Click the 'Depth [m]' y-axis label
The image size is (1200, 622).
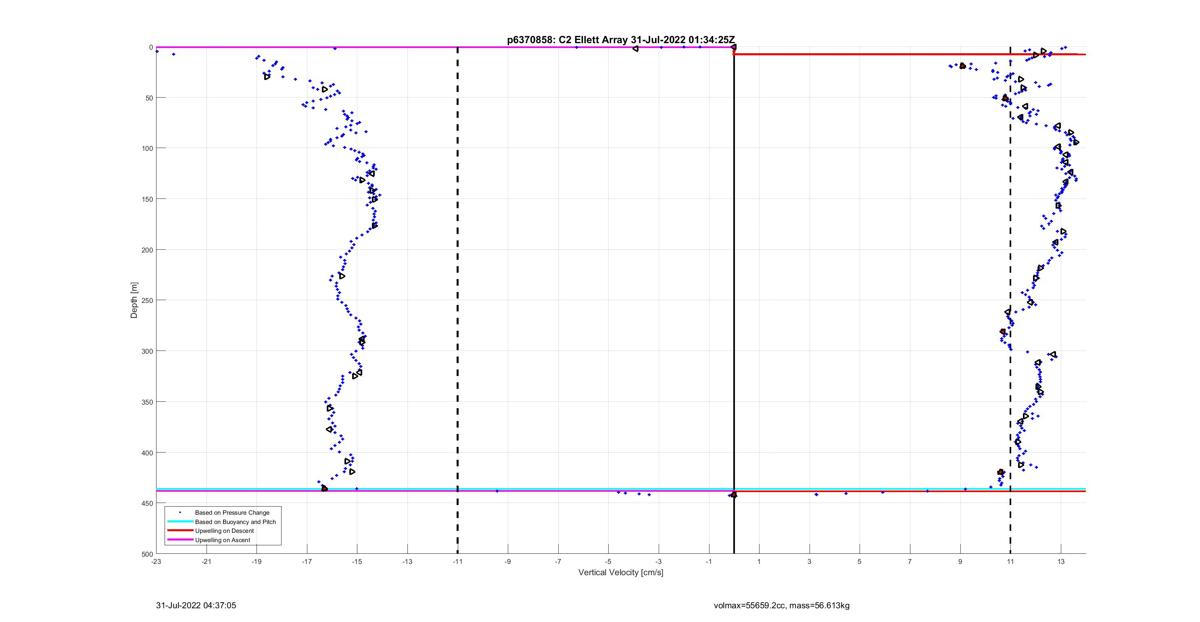(x=133, y=300)
